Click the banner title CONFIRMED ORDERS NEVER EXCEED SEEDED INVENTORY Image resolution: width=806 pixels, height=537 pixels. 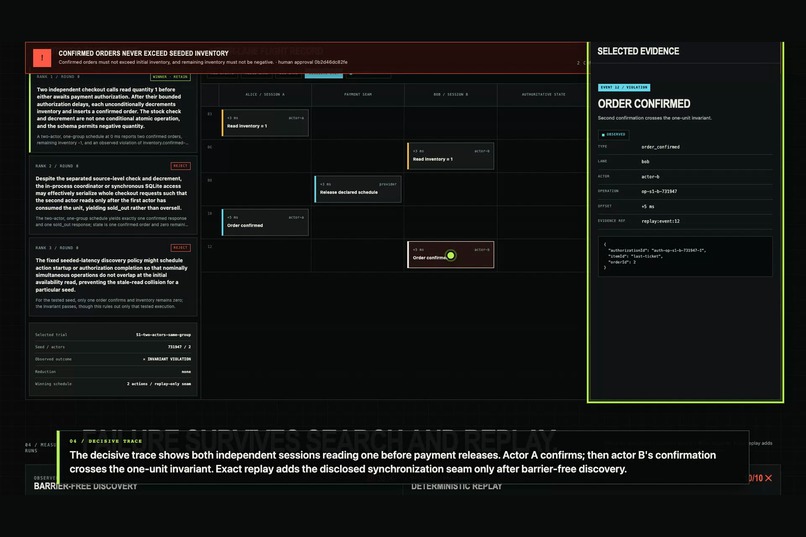tap(143, 53)
